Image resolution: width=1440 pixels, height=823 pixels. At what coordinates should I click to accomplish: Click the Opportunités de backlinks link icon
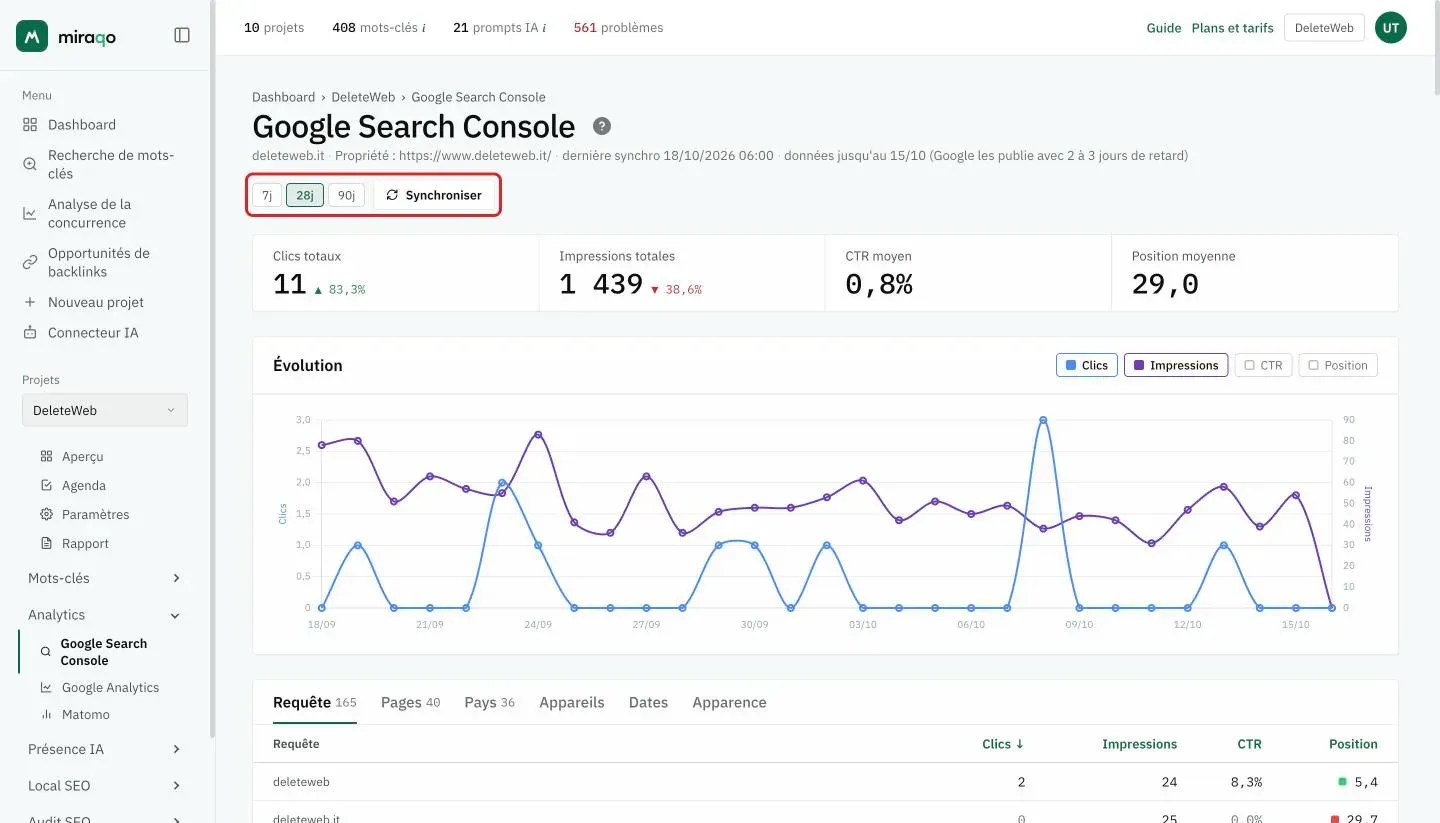click(x=30, y=262)
